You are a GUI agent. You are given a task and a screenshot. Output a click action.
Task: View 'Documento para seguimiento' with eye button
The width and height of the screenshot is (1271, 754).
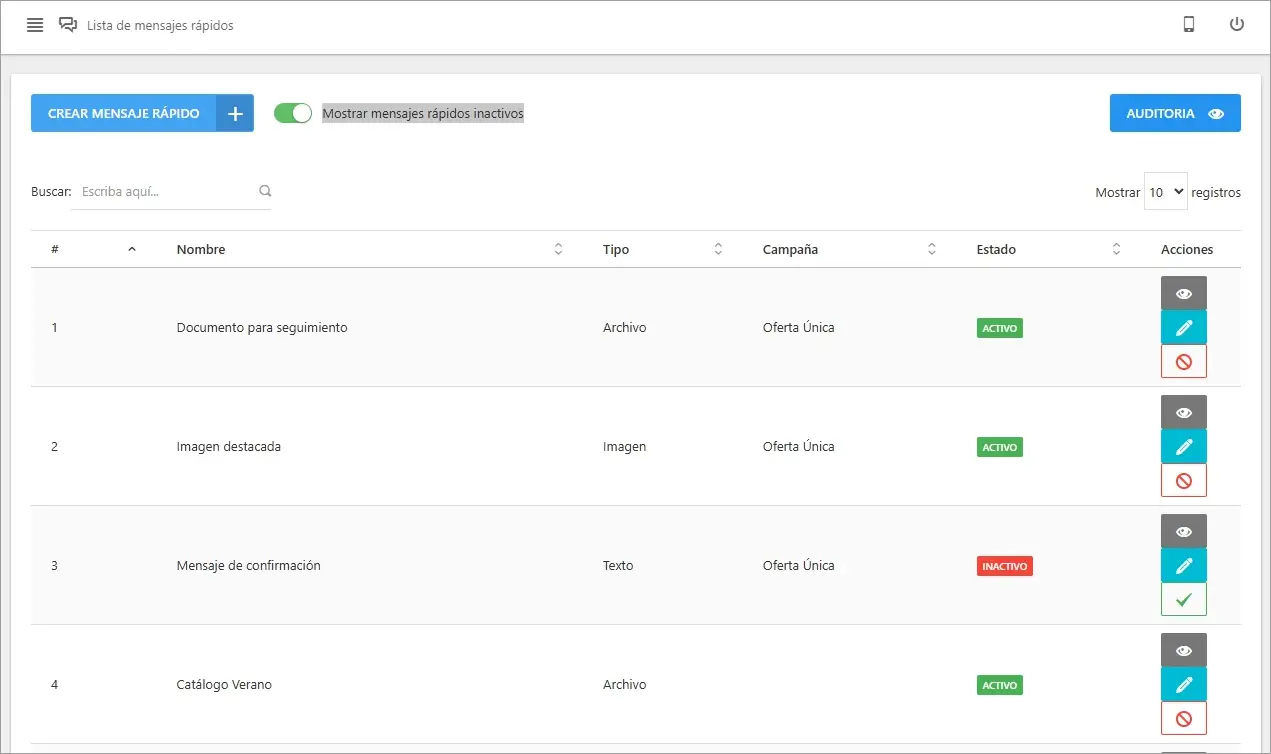pyautogui.click(x=1183, y=293)
